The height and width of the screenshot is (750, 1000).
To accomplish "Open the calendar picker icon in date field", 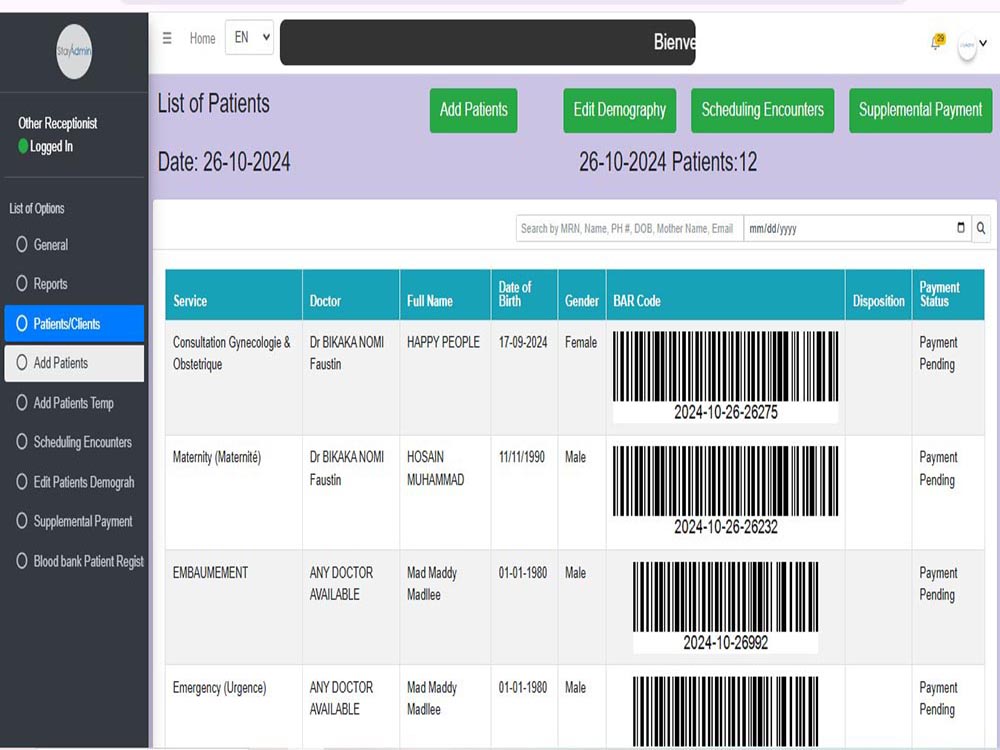I will (960, 228).
